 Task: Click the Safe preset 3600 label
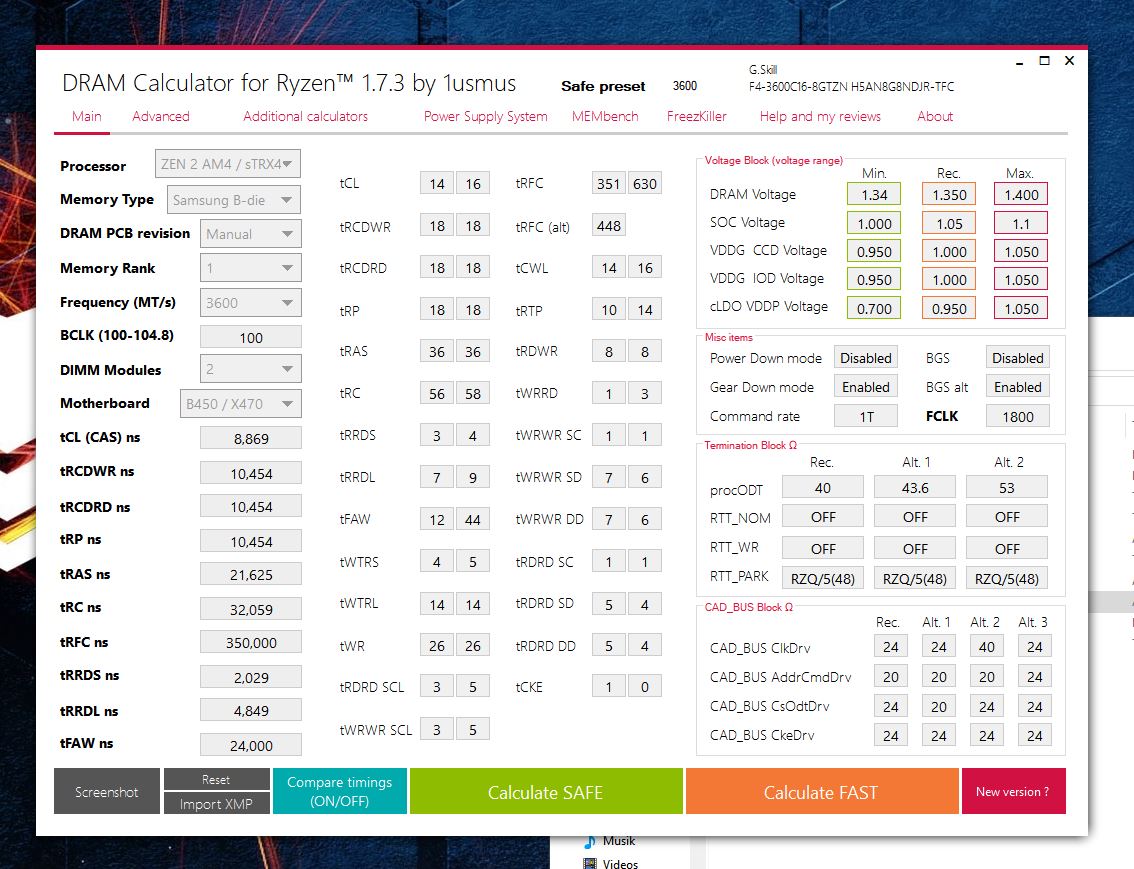tap(684, 86)
